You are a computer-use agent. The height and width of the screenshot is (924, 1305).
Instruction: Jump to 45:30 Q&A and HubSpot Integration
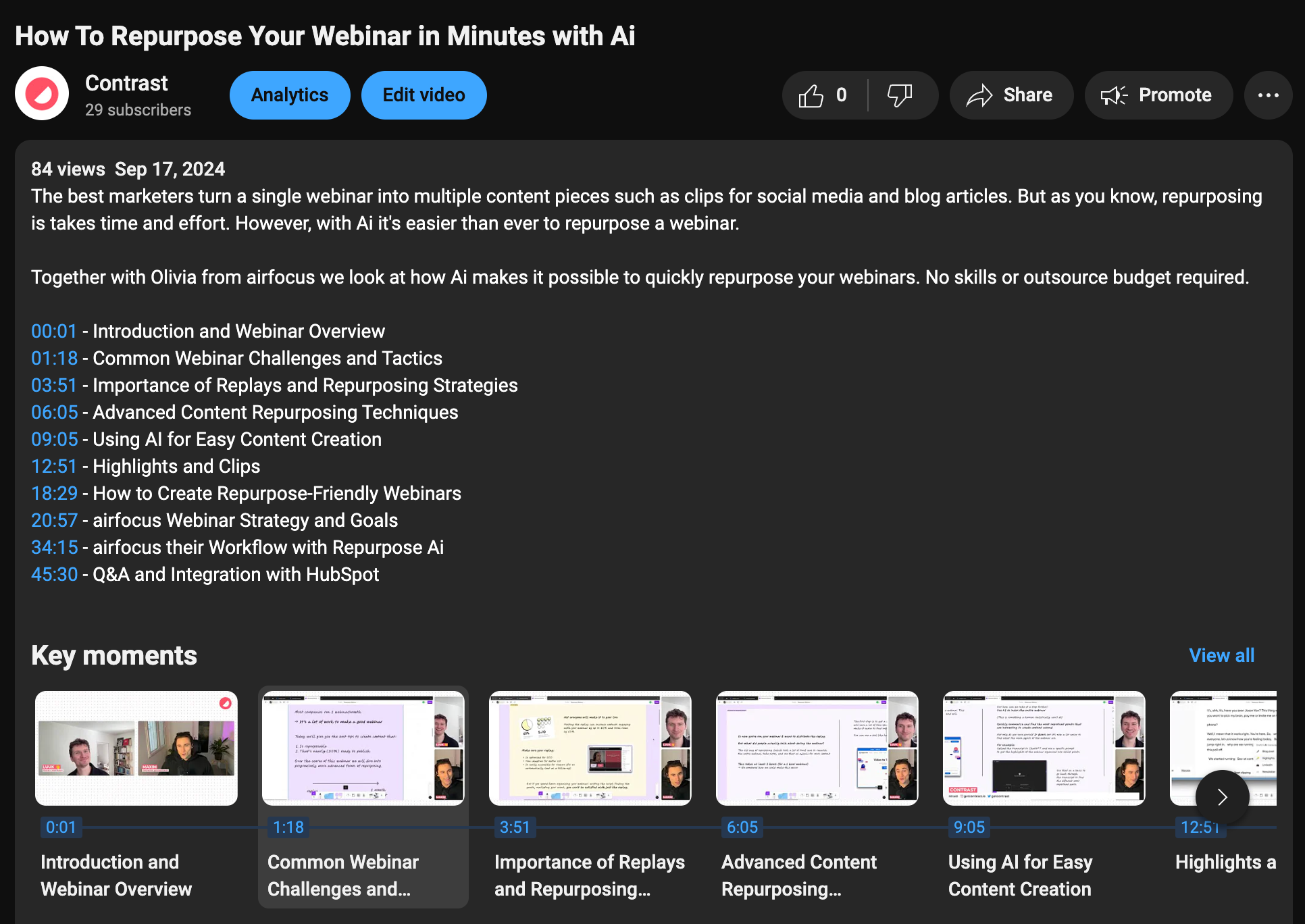tap(53, 574)
